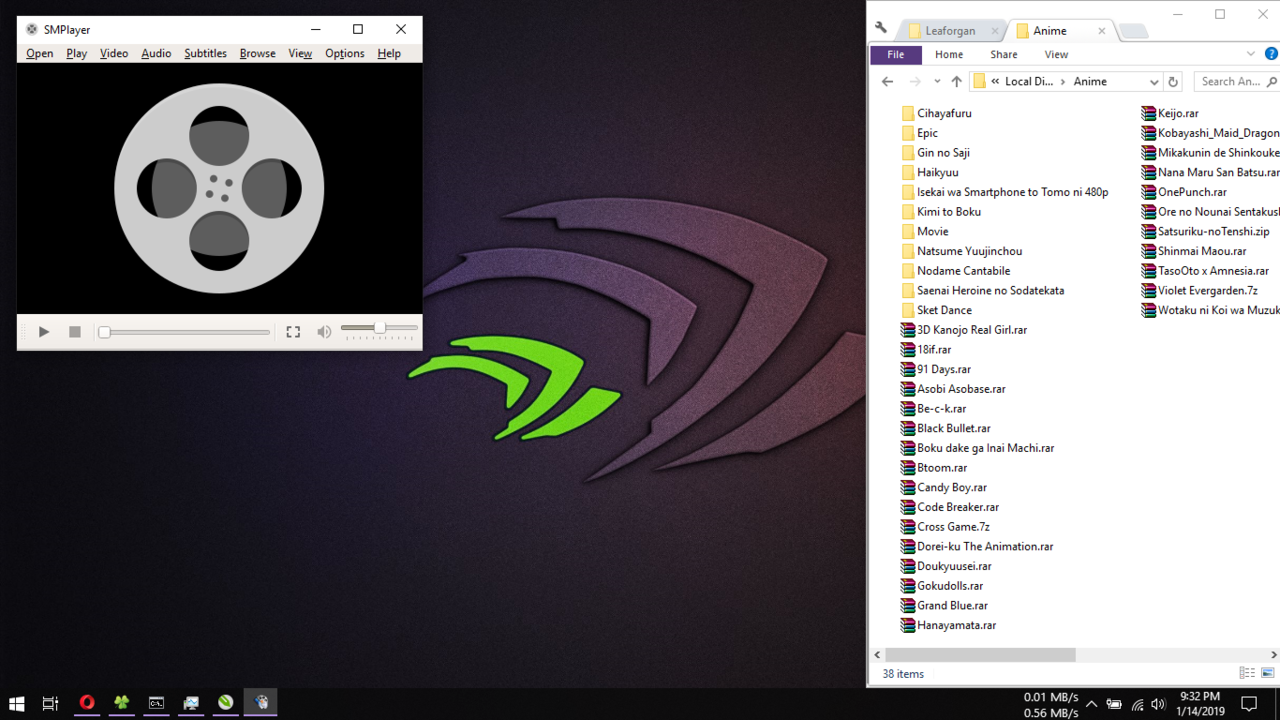Open the SMPlayer Open menu
The width and height of the screenshot is (1280, 720).
(x=40, y=53)
